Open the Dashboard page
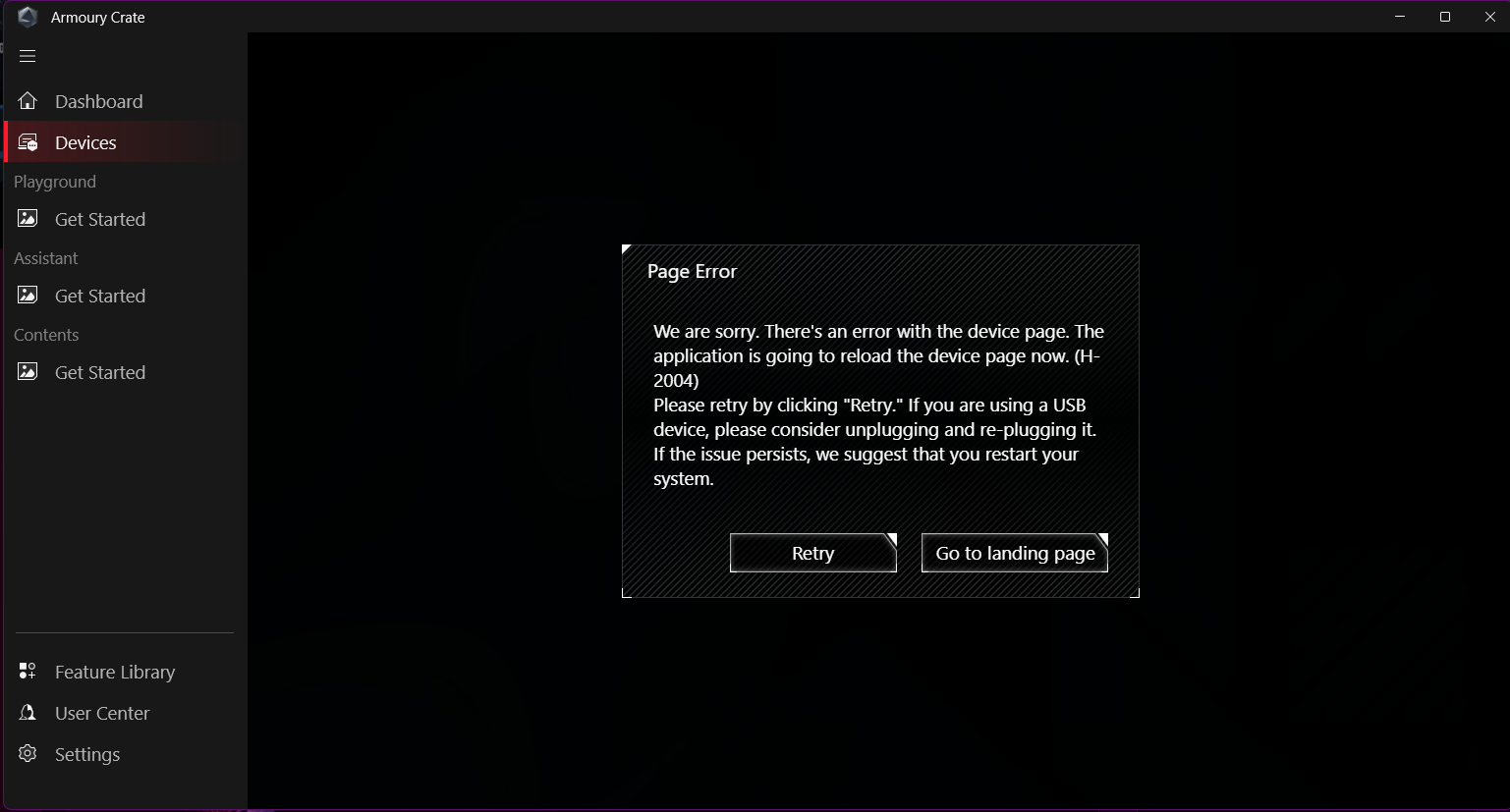 click(99, 100)
